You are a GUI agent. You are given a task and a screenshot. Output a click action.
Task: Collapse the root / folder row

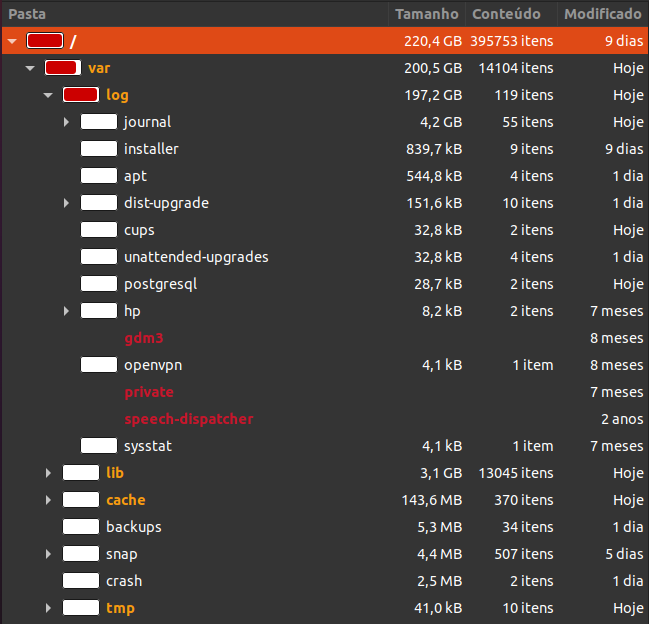(12, 41)
